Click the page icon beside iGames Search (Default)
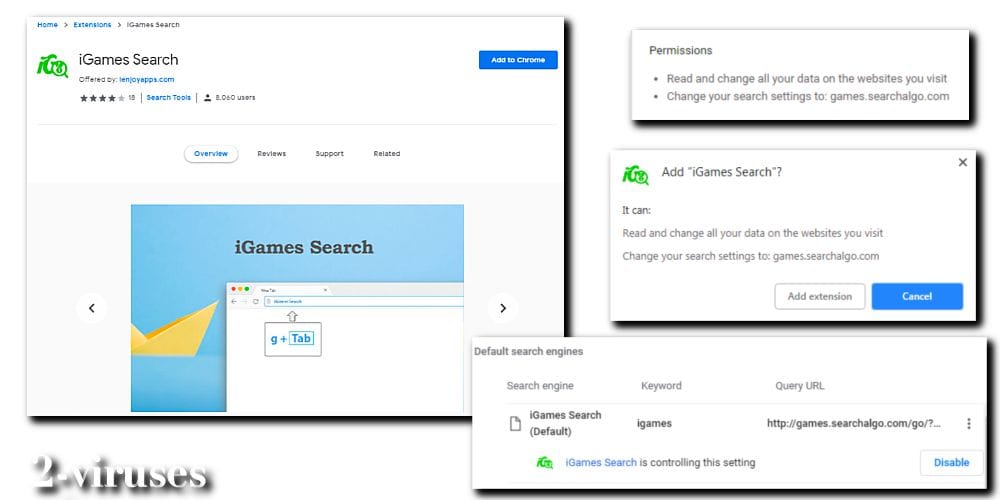1000x500 pixels. point(515,423)
